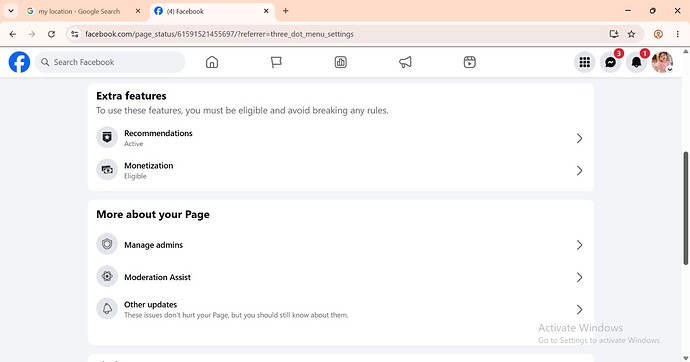
Task: Open the Monetization setting
Action: pyautogui.click(x=341, y=171)
